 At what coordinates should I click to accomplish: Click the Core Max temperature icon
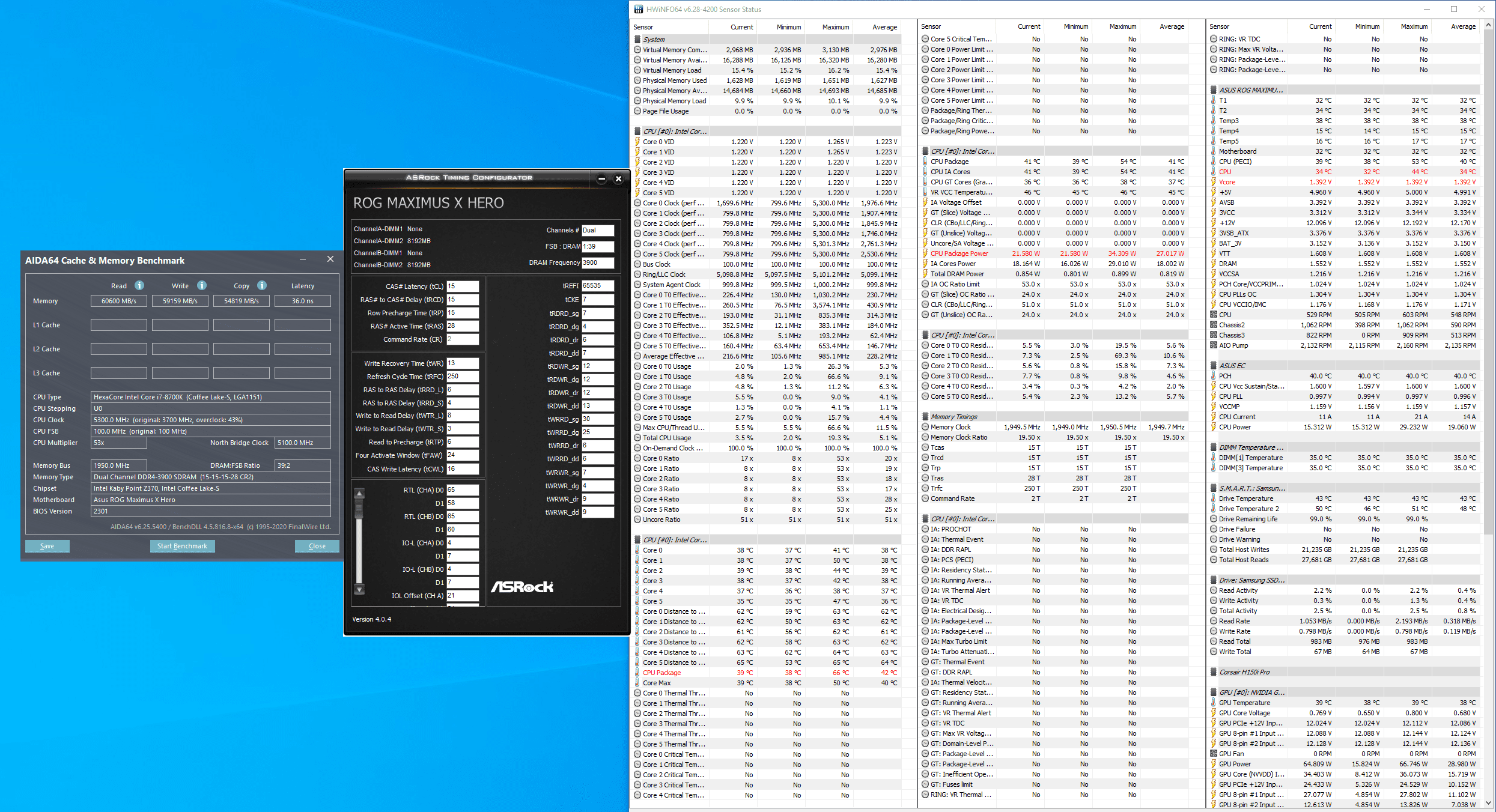pyautogui.click(x=637, y=683)
